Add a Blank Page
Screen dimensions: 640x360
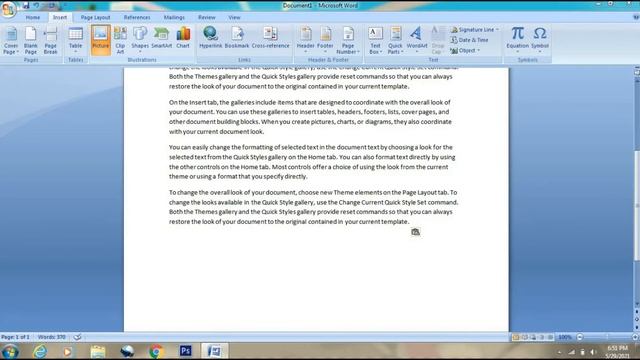click(31, 40)
